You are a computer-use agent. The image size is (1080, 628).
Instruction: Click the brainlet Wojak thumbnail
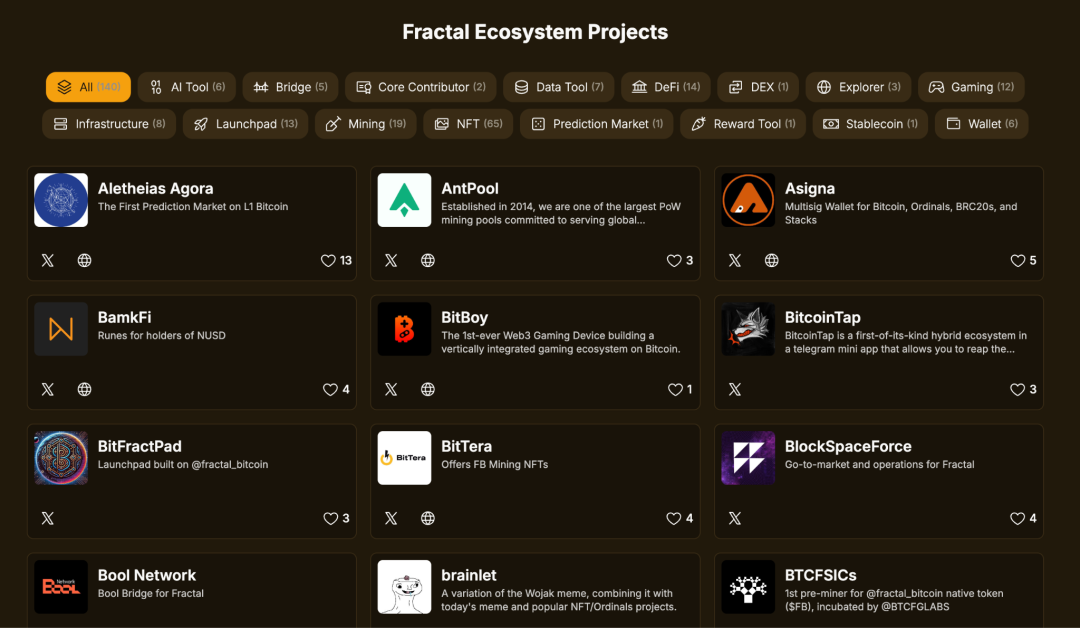pos(404,587)
